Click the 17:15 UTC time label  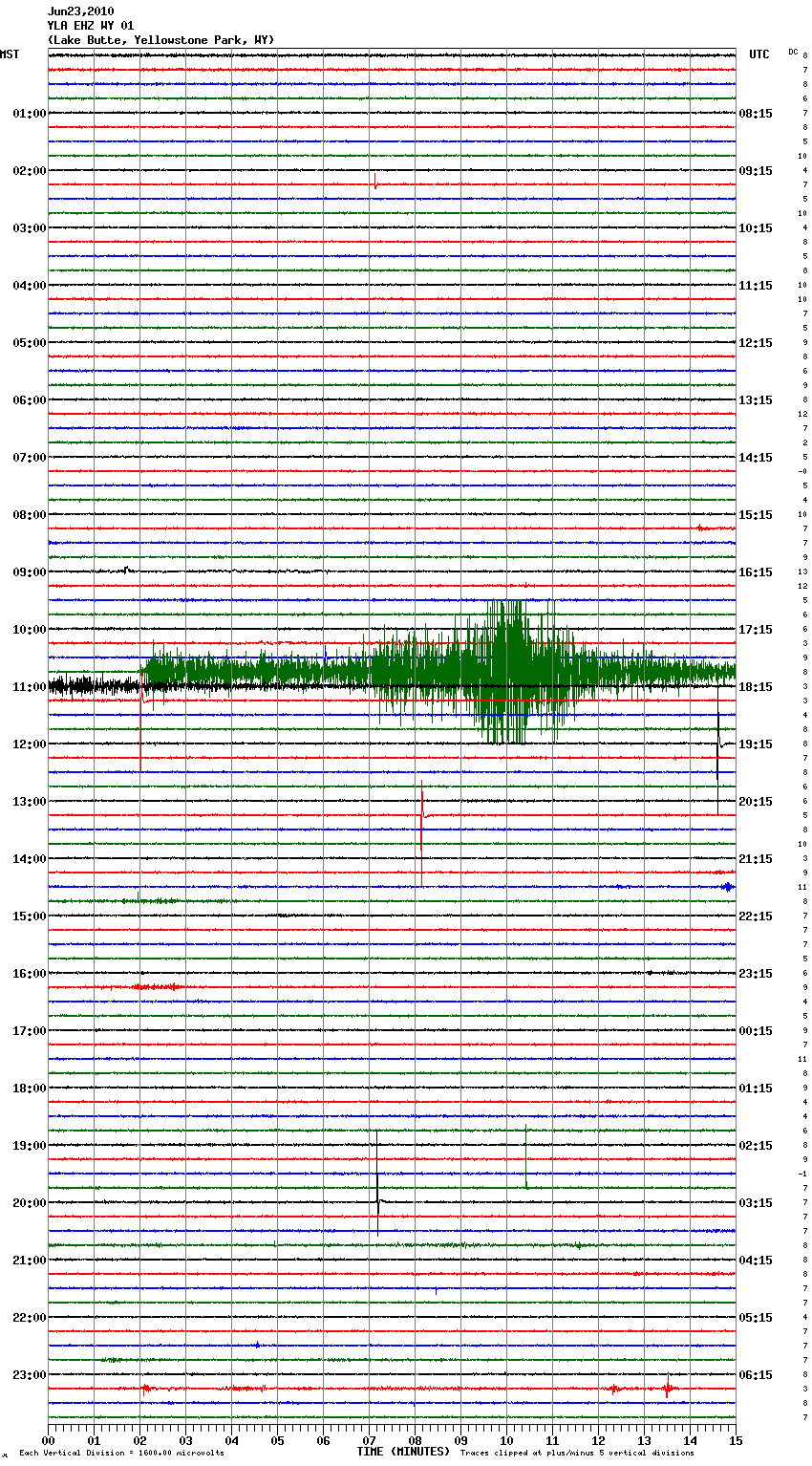coord(756,630)
